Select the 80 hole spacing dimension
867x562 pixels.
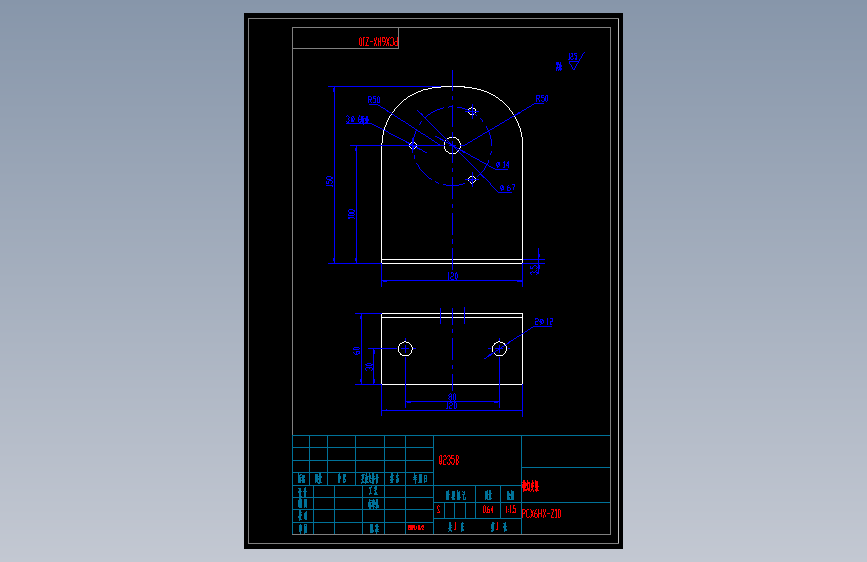pos(452,397)
